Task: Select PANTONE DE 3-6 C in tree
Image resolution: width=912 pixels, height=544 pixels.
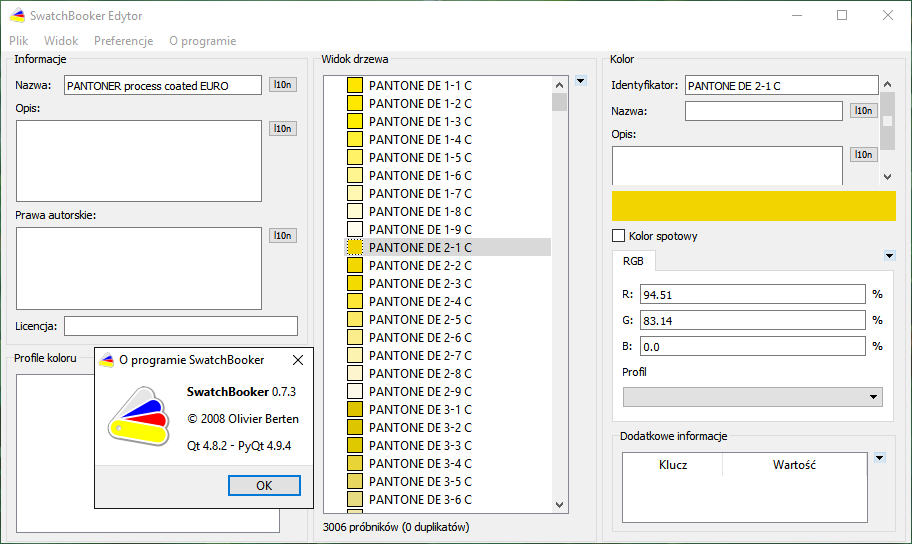Action: click(420, 500)
